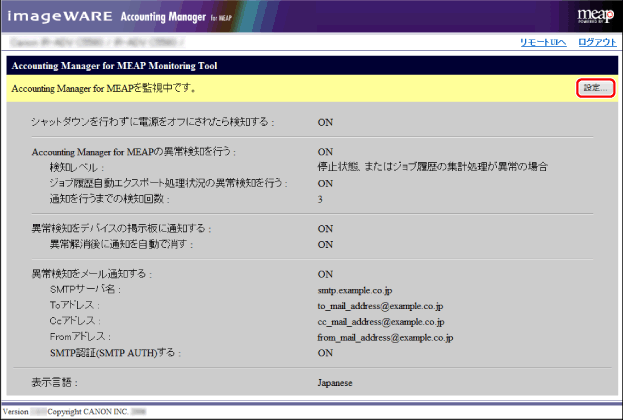Click the shutdown detection ON value
The image size is (623, 420).
click(x=325, y=122)
